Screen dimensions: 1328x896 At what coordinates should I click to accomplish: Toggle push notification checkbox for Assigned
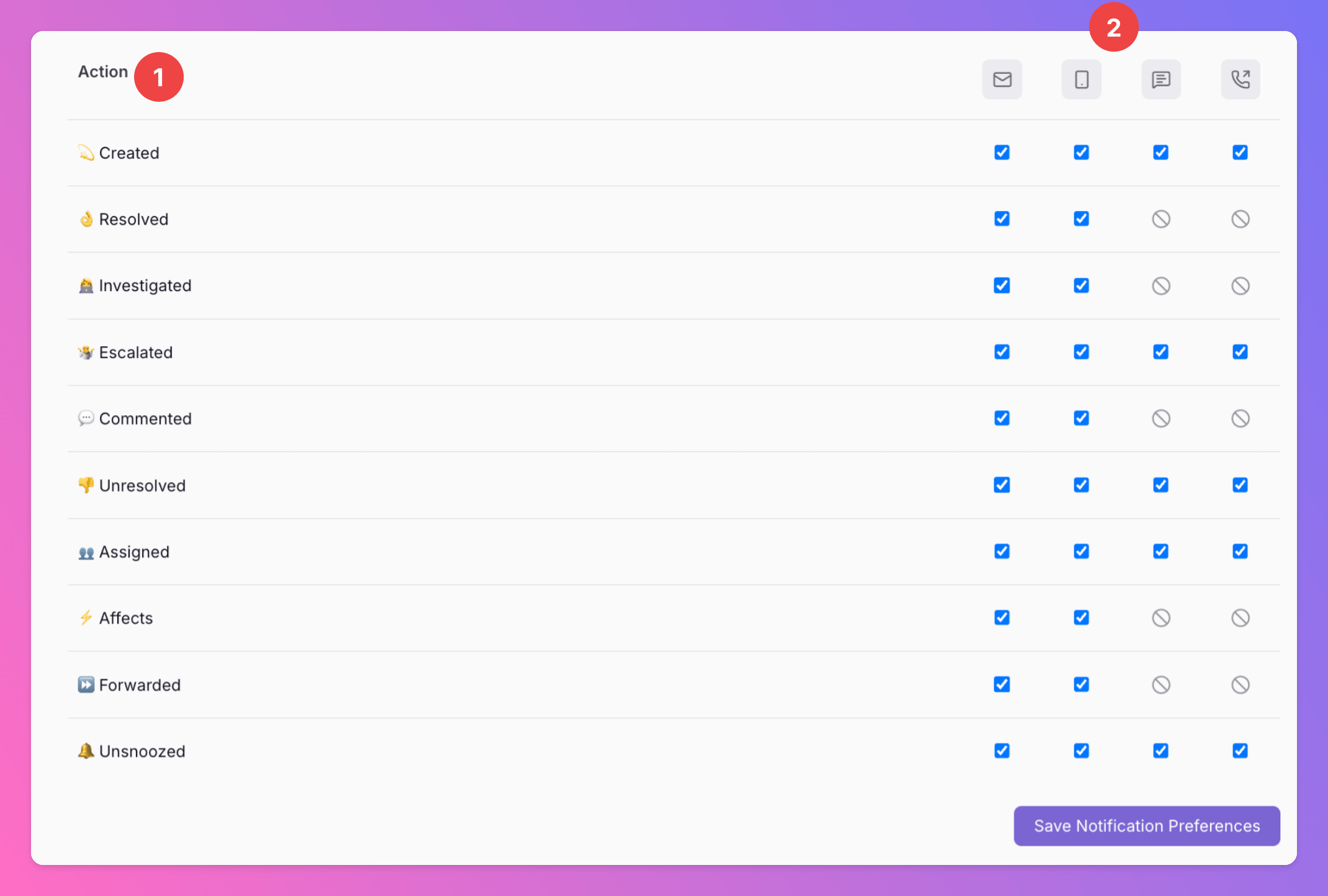click(1081, 551)
